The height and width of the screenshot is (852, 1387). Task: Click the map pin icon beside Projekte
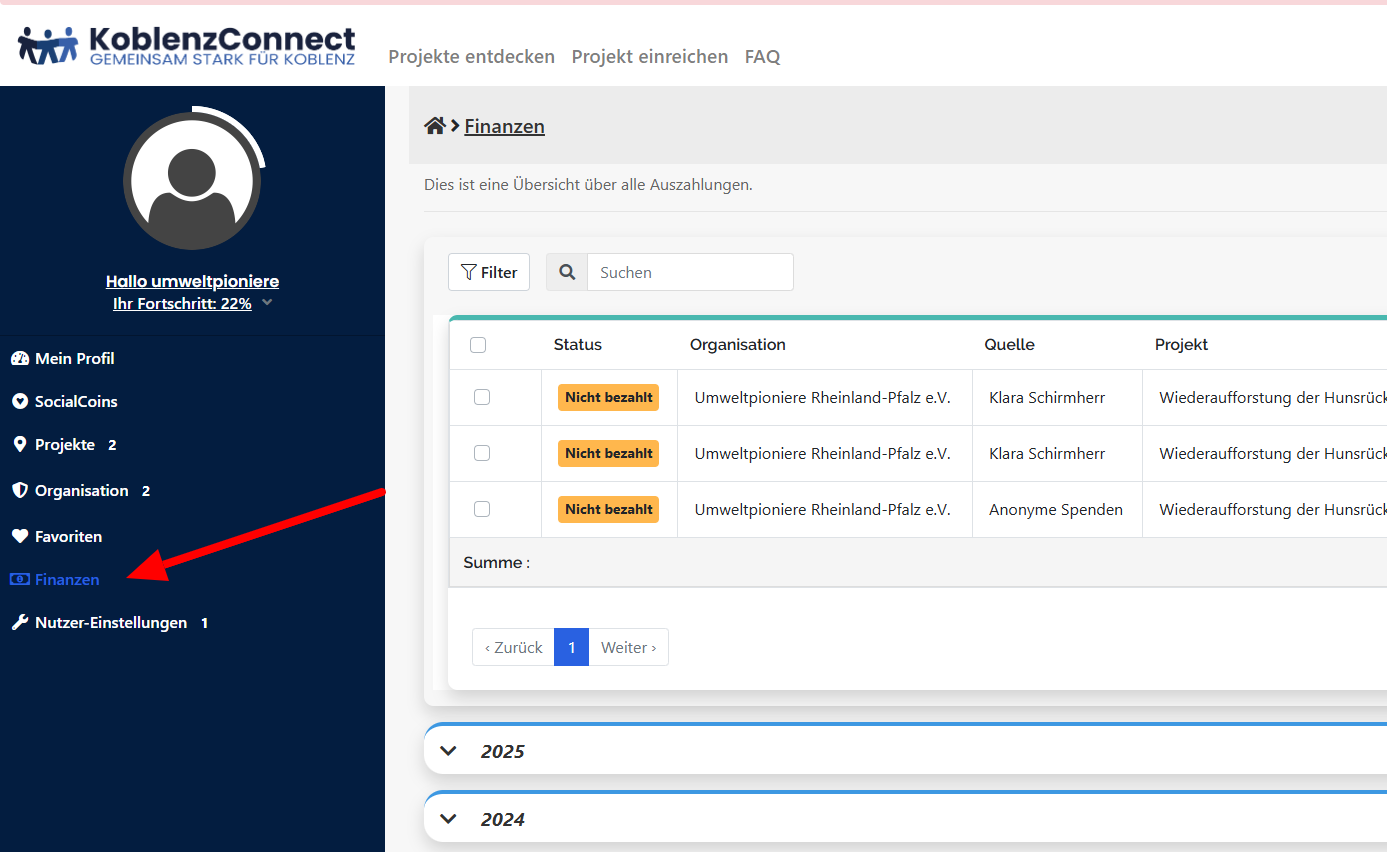click(x=19, y=445)
